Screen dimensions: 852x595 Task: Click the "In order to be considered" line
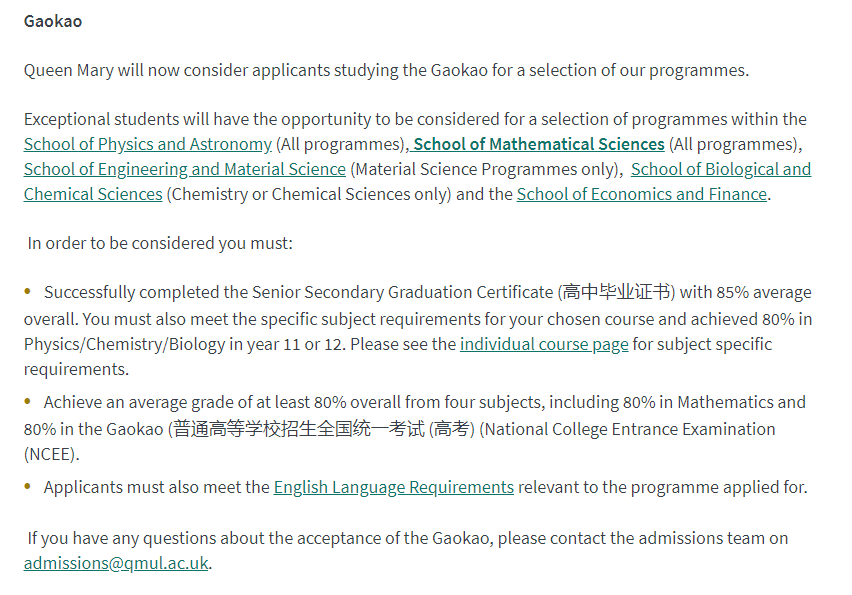coord(160,242)
